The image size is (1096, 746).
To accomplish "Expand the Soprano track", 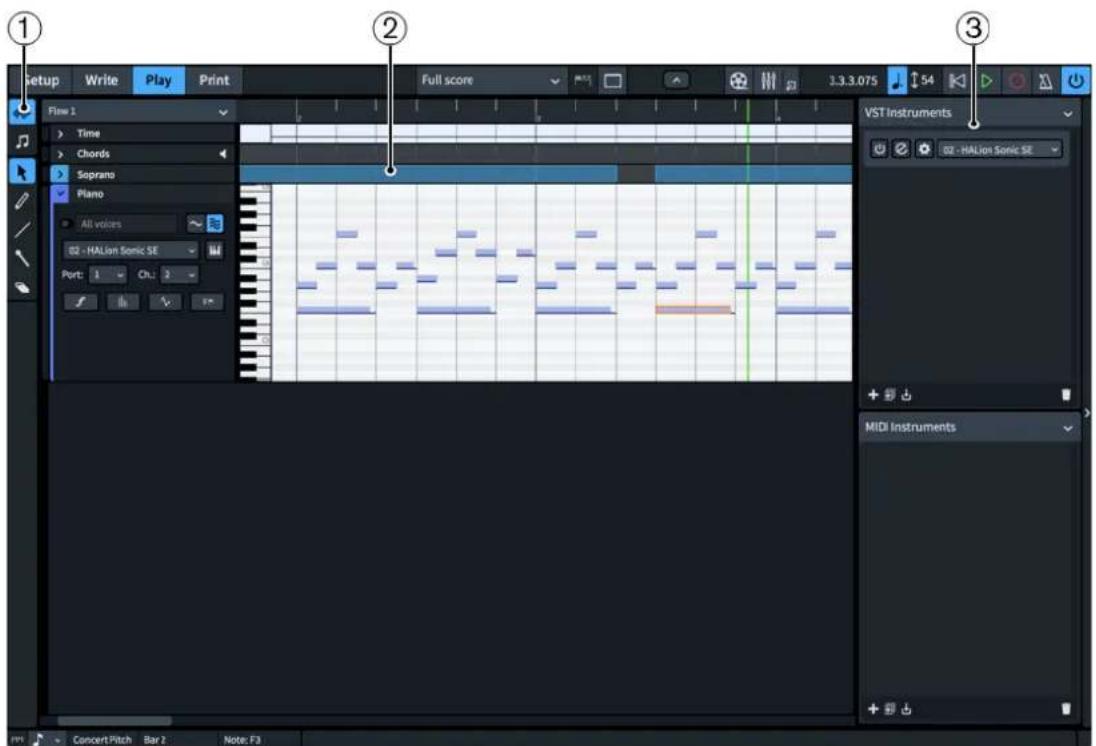I will (x=60, y=174).
